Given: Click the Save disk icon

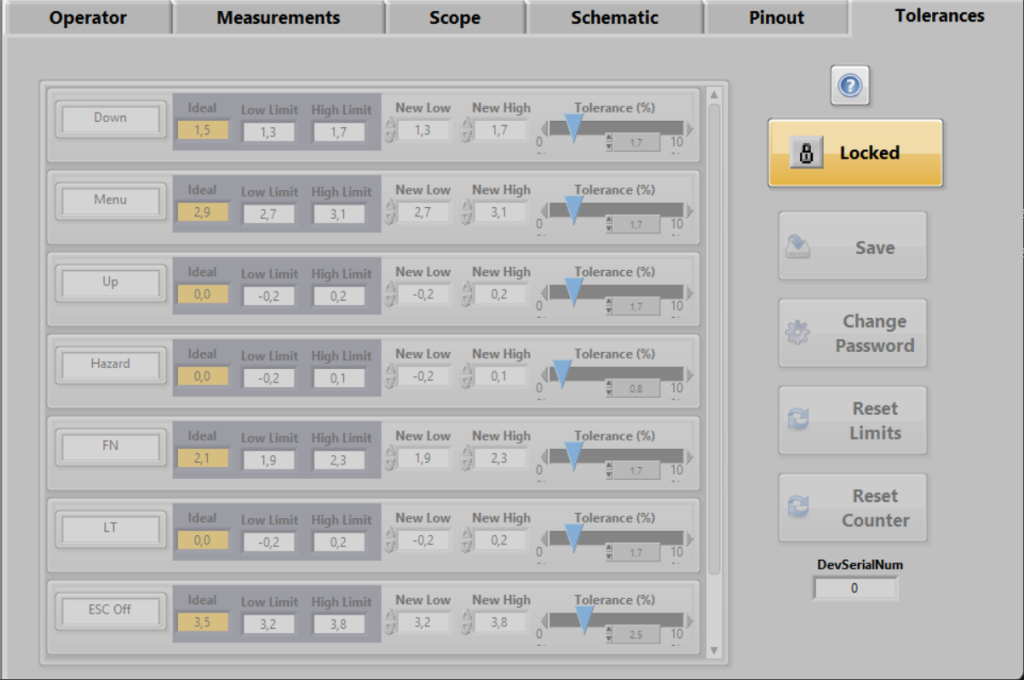Looking at the screenshot, I should coord(798,247).
